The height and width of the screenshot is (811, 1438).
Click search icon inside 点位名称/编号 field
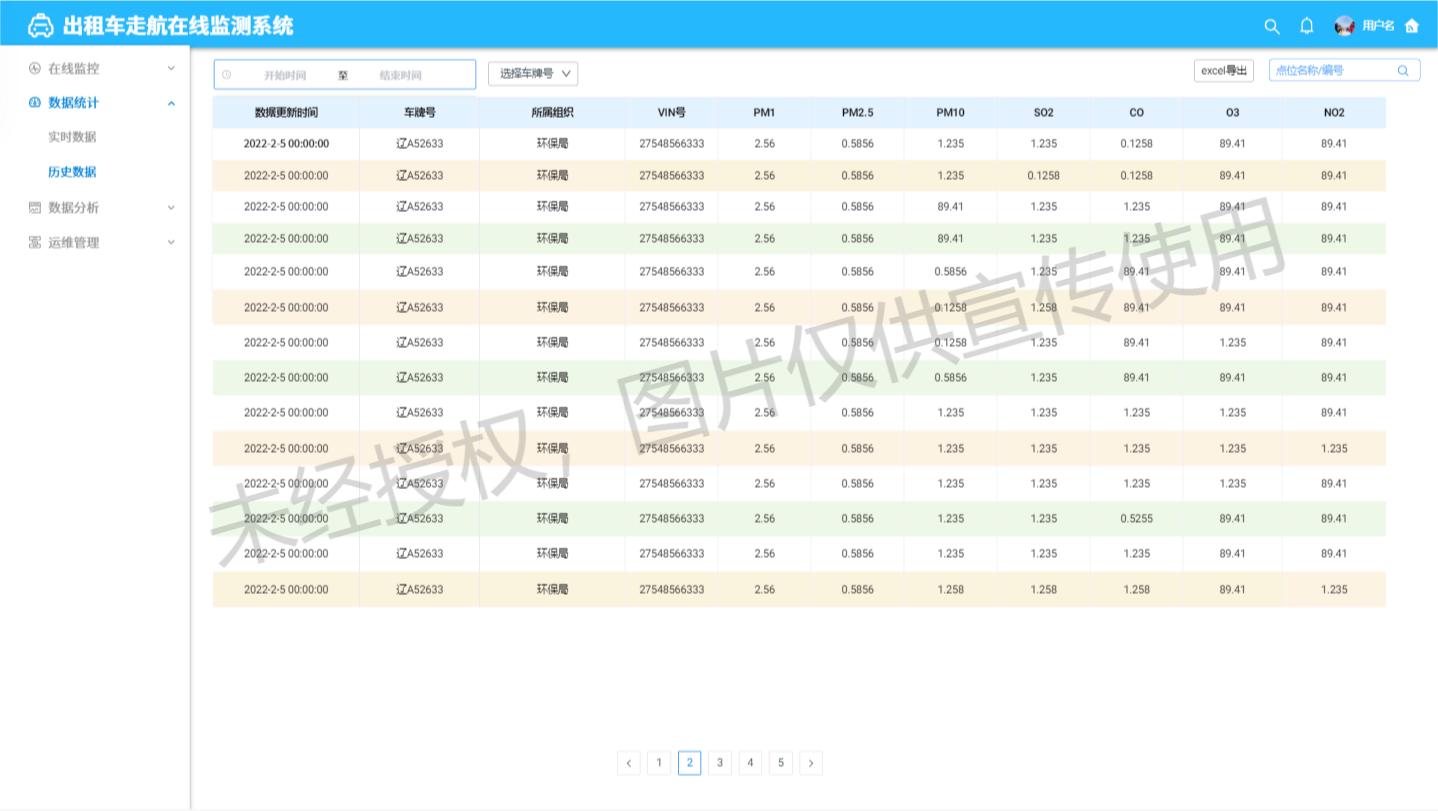click(1403, 71)
